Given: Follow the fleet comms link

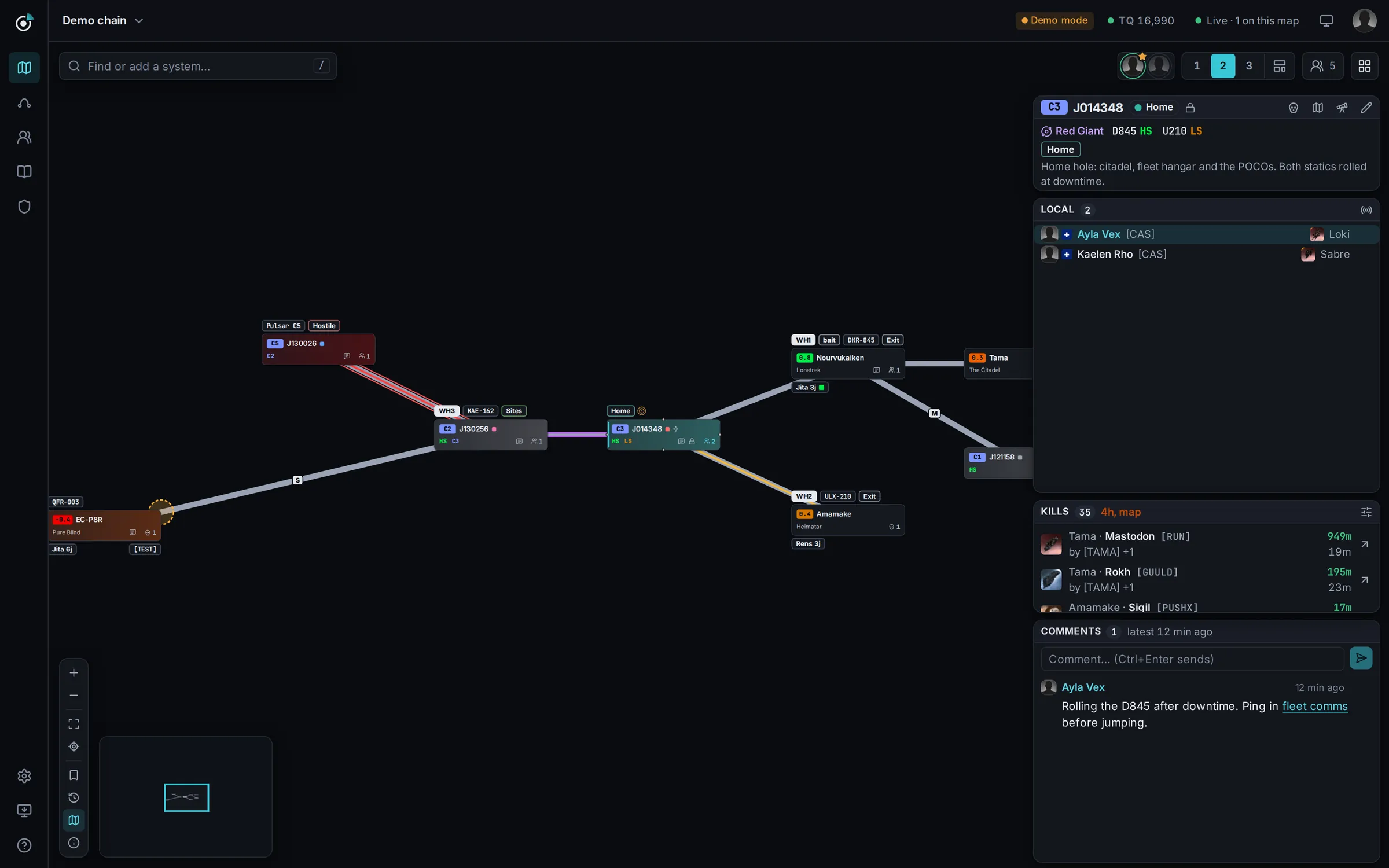Looking at the screenshot, I should pyautogui.click(x=1315, y=706).
